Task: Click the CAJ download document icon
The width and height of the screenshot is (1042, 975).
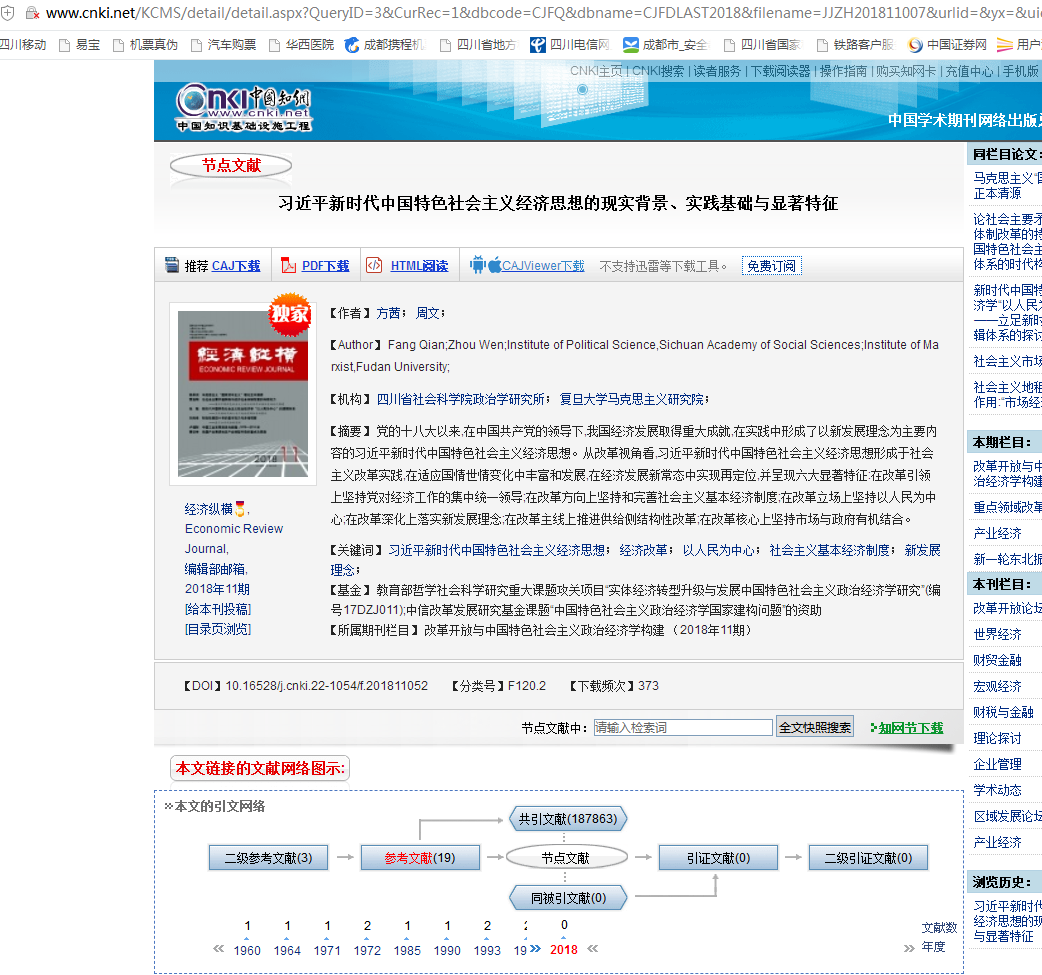Action: [x=172, y=266]
